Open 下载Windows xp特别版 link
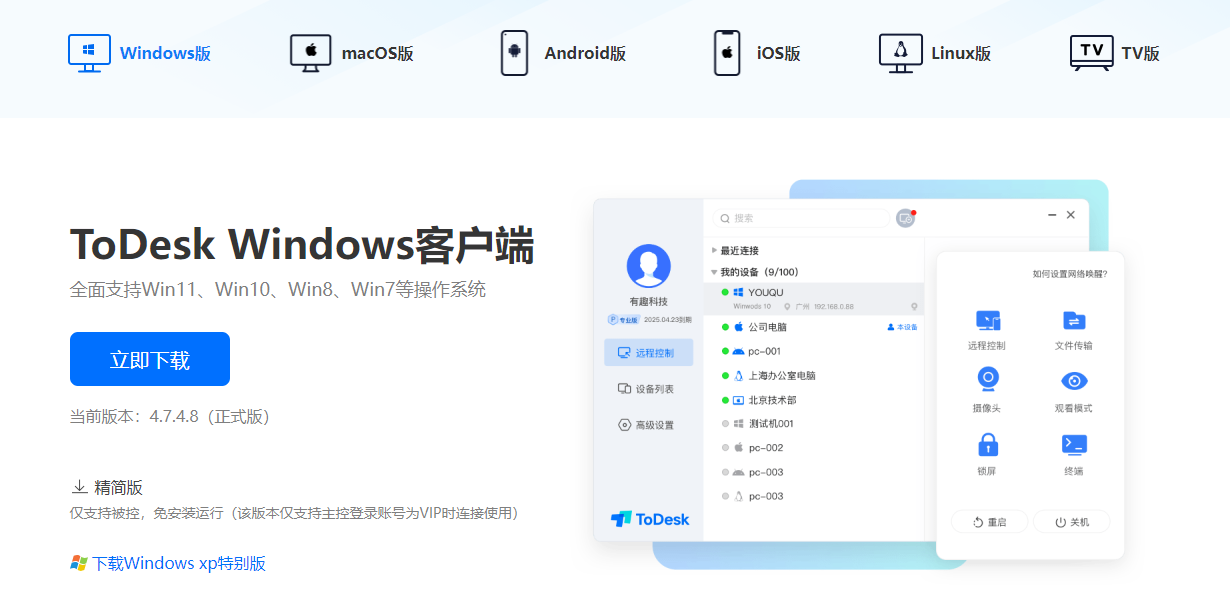 click(x=180, y=563)
